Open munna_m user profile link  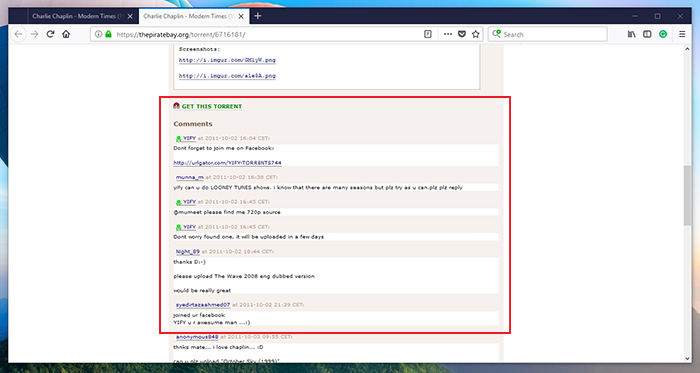pyautogui.click(x=190, y=177)
